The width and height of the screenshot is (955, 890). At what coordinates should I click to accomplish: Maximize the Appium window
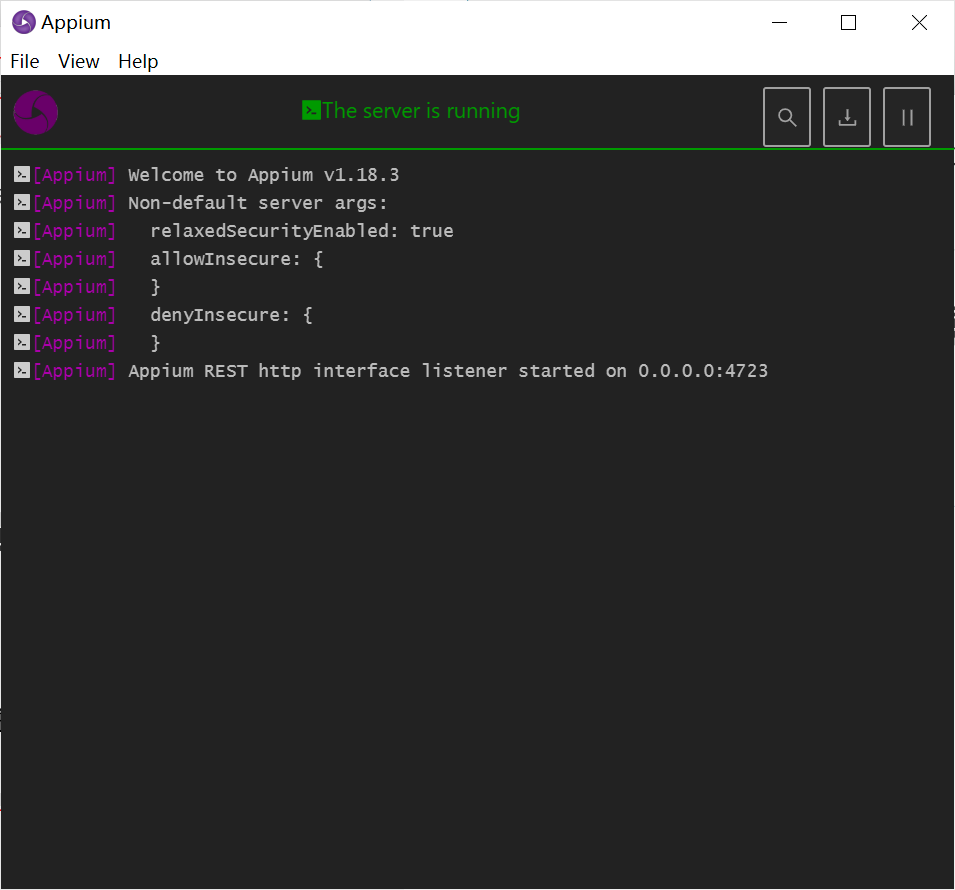tap(848, 23)
